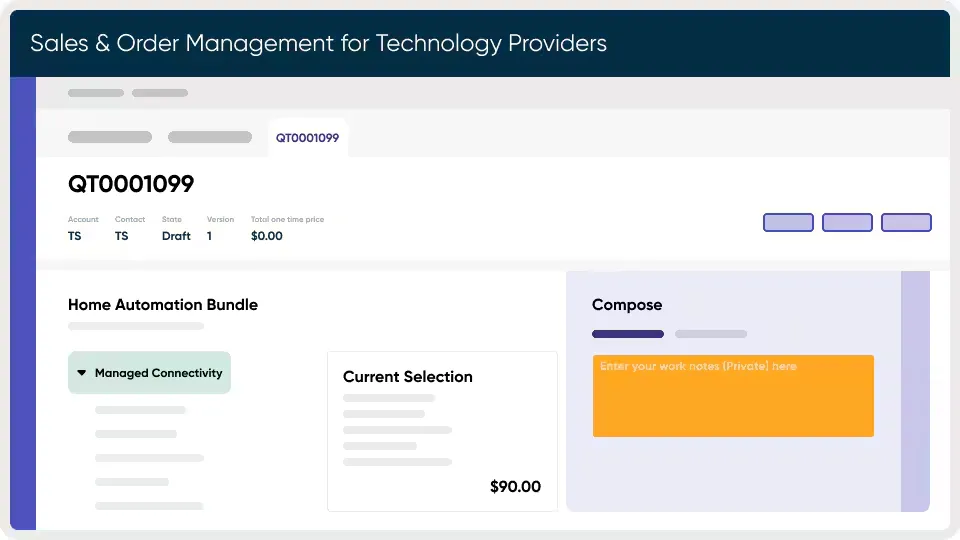The width and height of the screenshot is (960, 540).
Task: Click the Draft state value
Action: pyautogui.click(x=176, y=236)
